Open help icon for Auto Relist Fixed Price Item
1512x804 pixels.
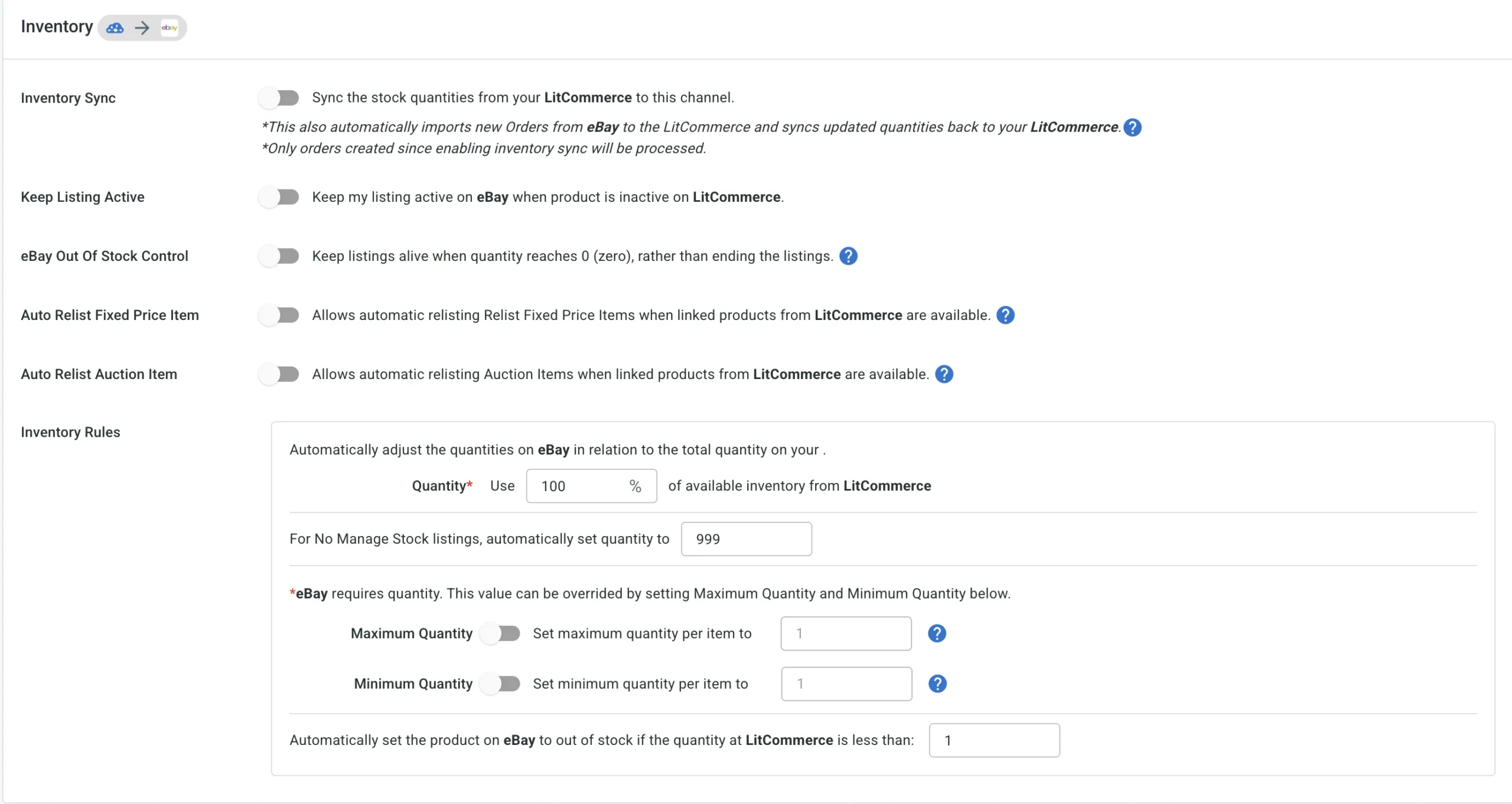[1005, 315]
